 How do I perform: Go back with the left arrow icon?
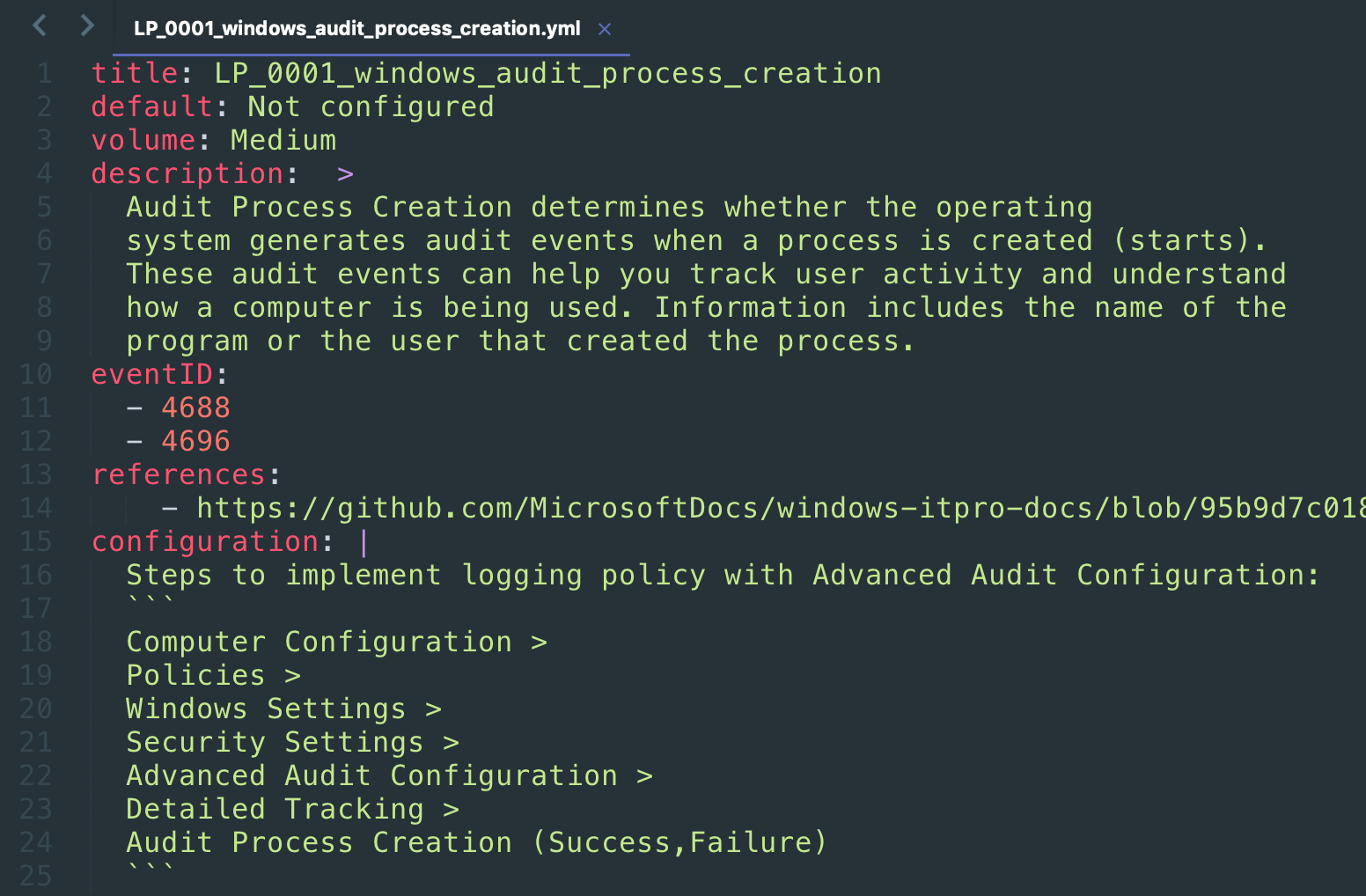pyautogui.click(x=40, y=26)
